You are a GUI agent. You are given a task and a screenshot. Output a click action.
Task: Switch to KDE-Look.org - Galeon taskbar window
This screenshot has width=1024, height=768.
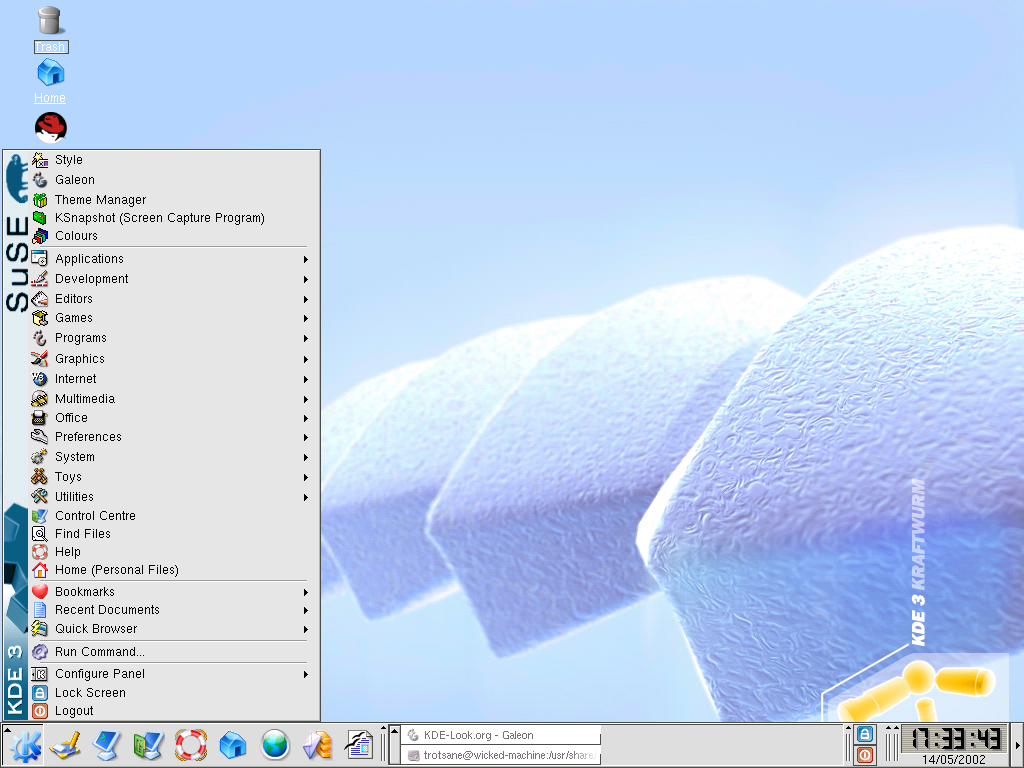(501, 735)
